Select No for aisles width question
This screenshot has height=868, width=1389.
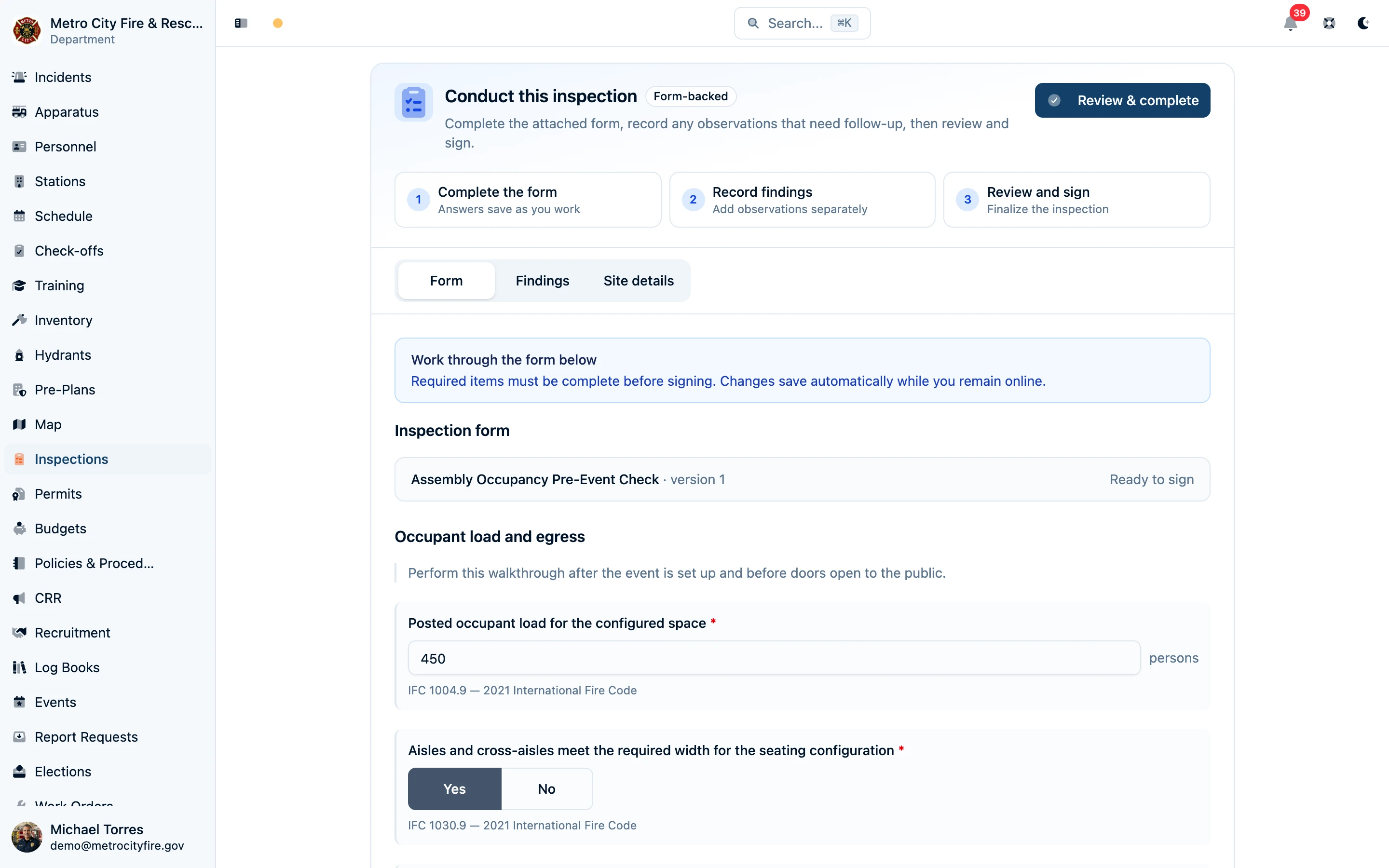(x=546, y=789)
